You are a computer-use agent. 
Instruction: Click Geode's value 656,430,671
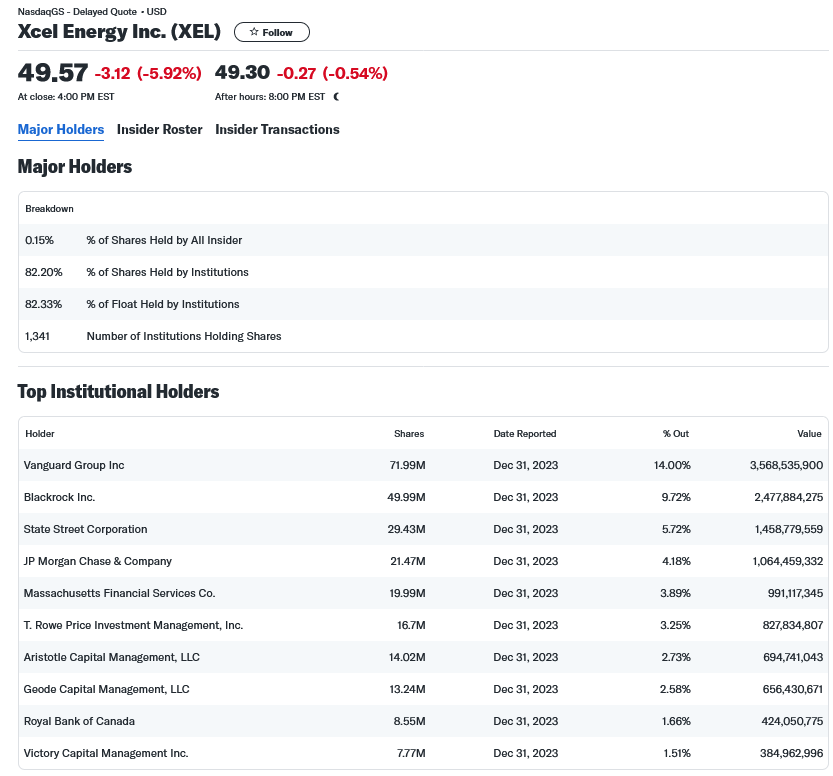[x=793, y=689]
